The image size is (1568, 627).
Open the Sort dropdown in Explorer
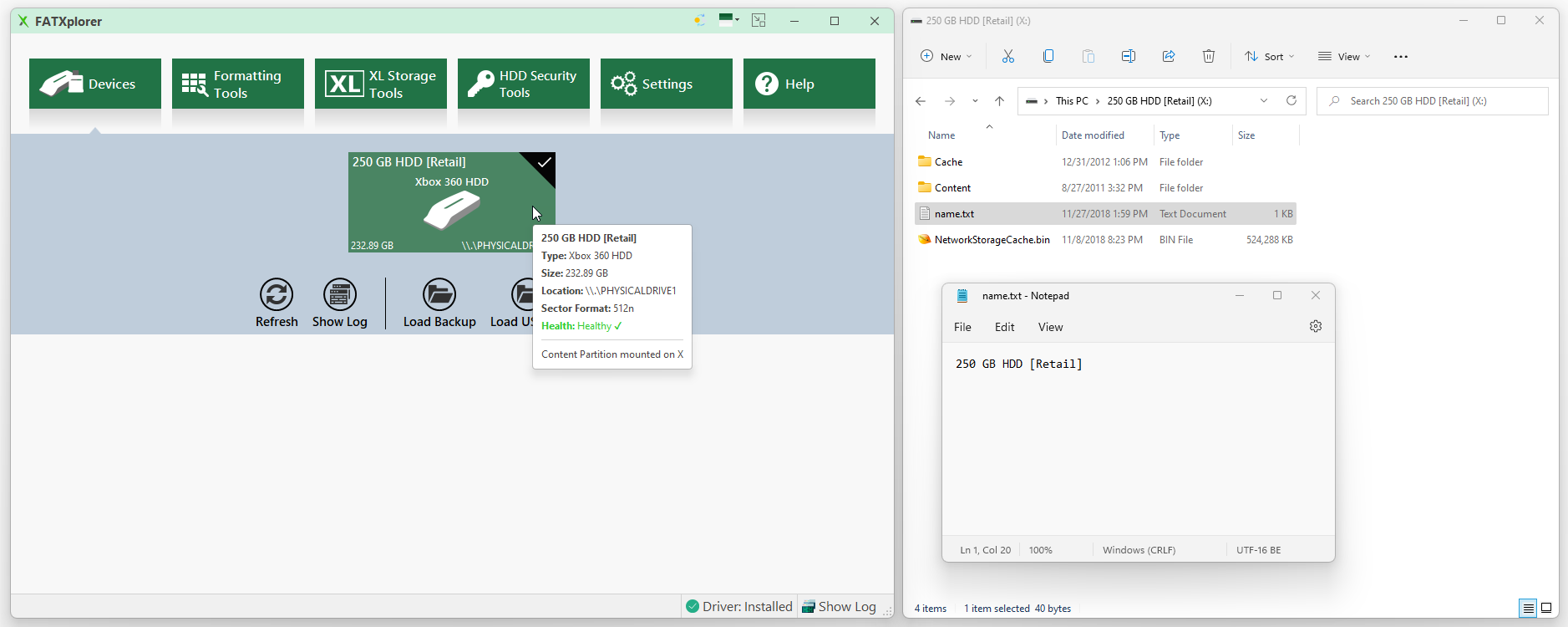click(x=1269, y=56)
